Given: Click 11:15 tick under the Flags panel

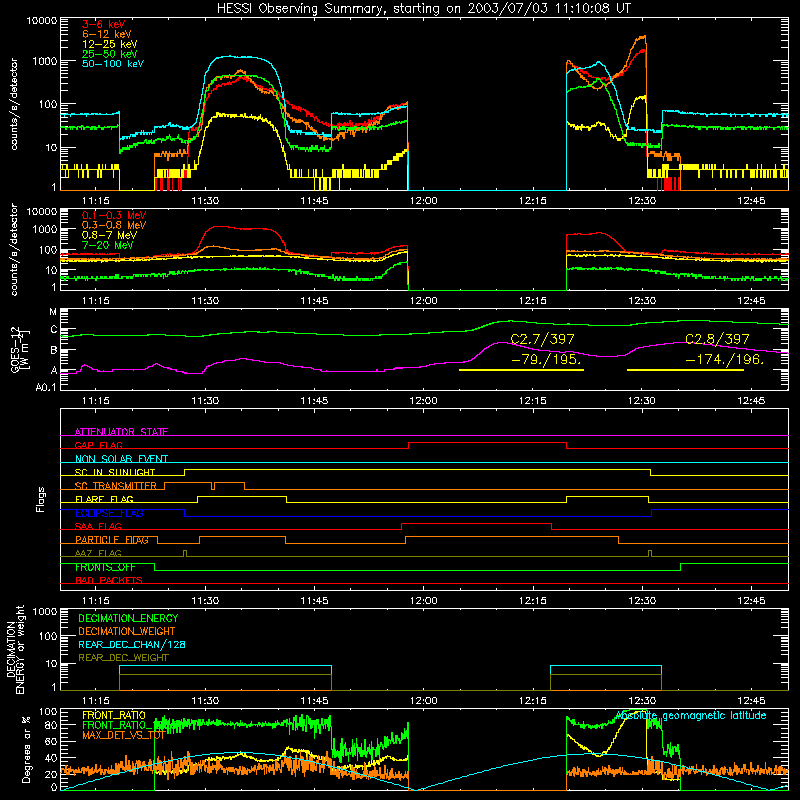Looking at the screenshot, I should (96, 601).
